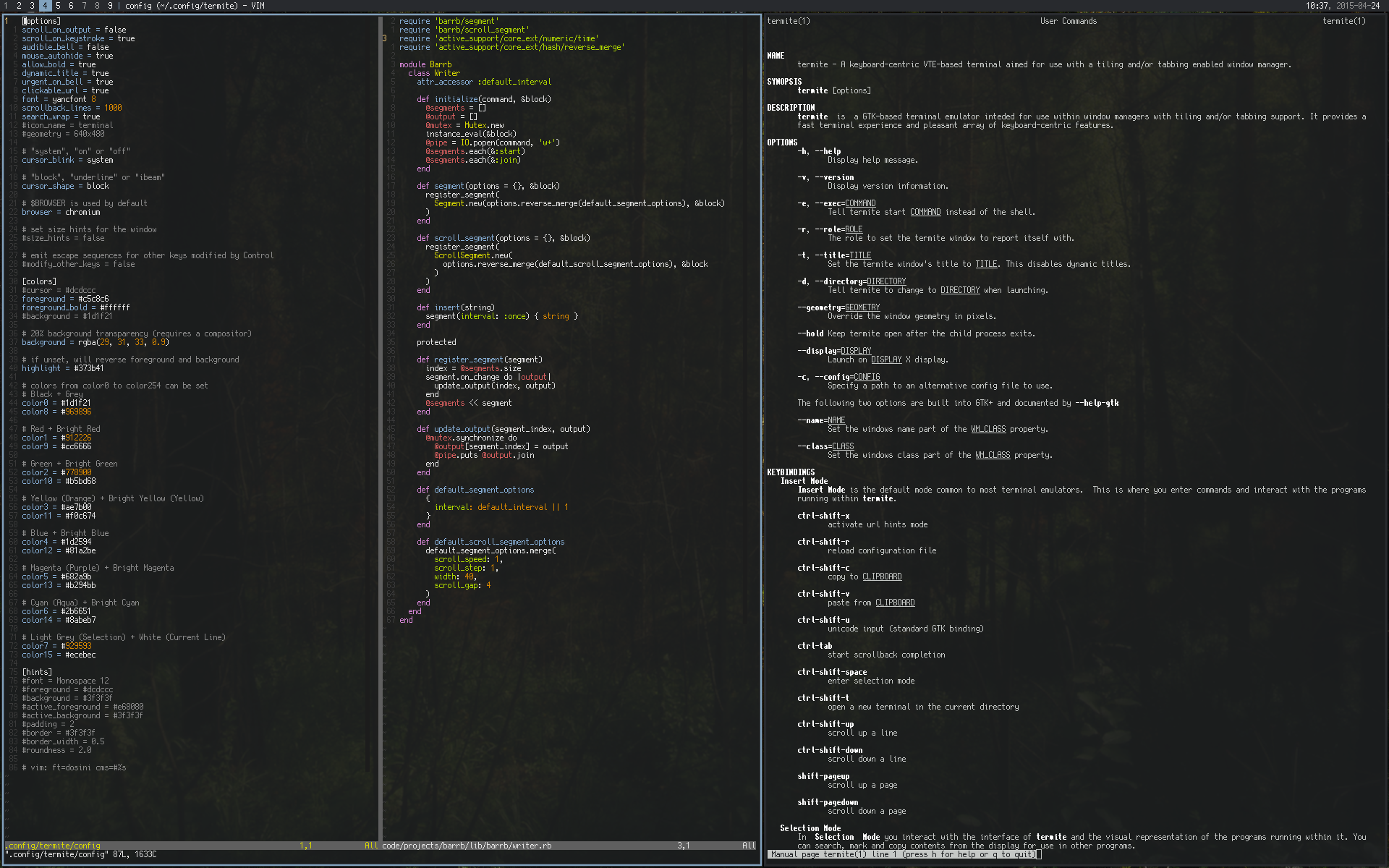1389x868 pixels.
Task: Click the clock and date in top bar
Action: [1342, 5]
